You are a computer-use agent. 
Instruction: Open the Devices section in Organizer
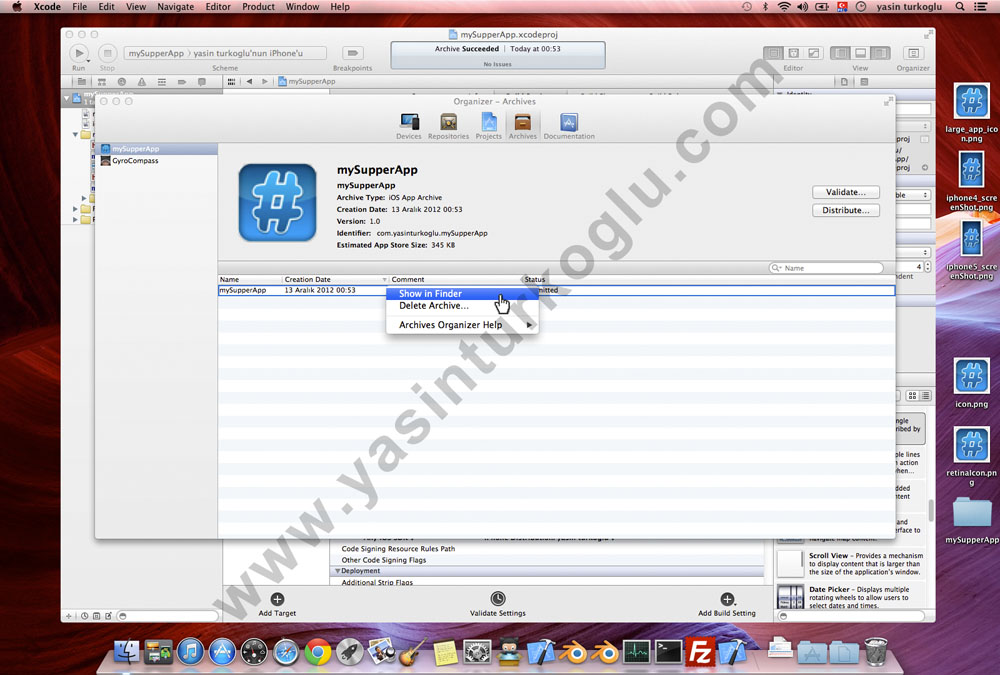(x=409, y=126)
